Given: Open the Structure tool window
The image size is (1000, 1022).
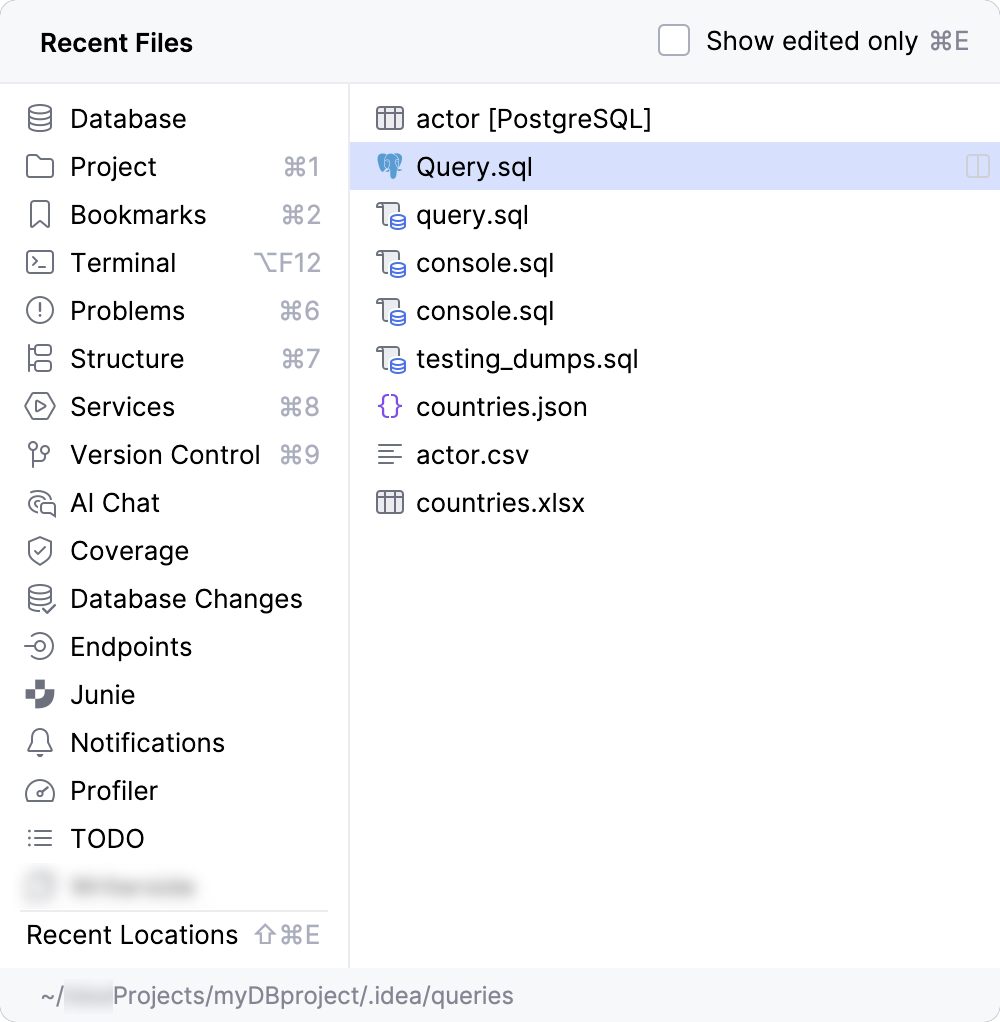Looking at the screenshot, I should point(127,359).
